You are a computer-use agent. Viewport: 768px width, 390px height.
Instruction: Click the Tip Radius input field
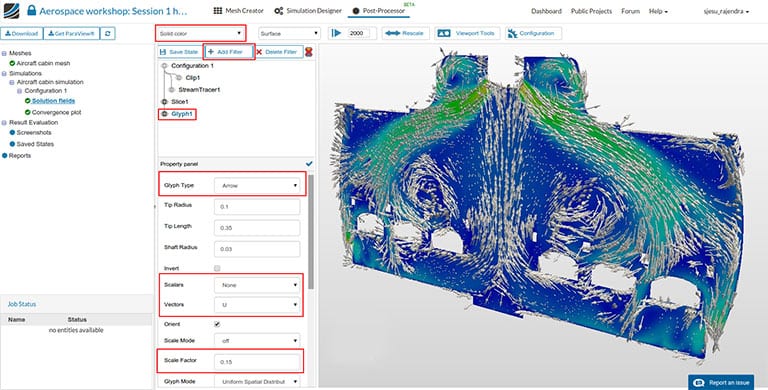click(x=257, y=206)
